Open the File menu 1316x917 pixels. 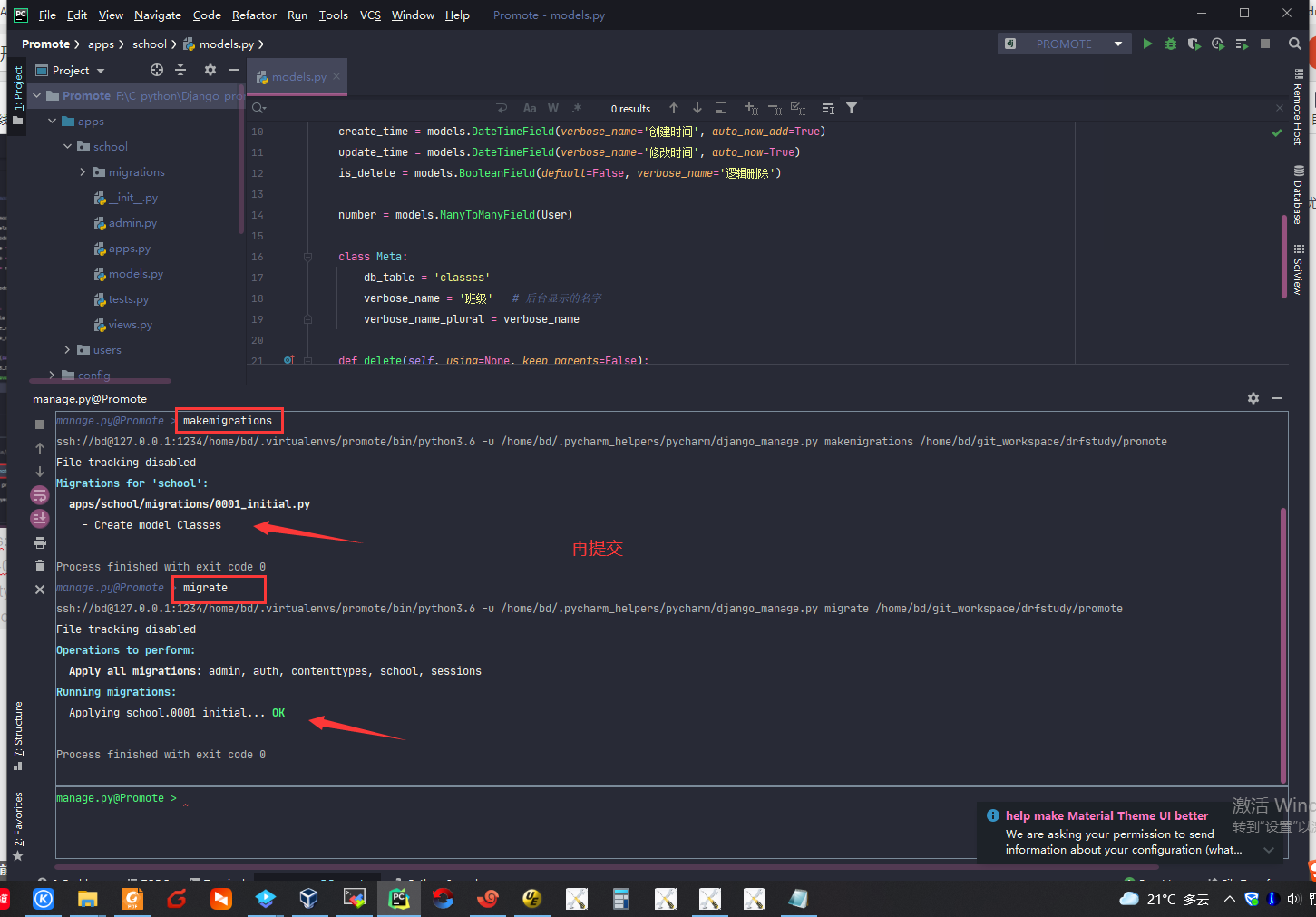click(x=47, y=15)
